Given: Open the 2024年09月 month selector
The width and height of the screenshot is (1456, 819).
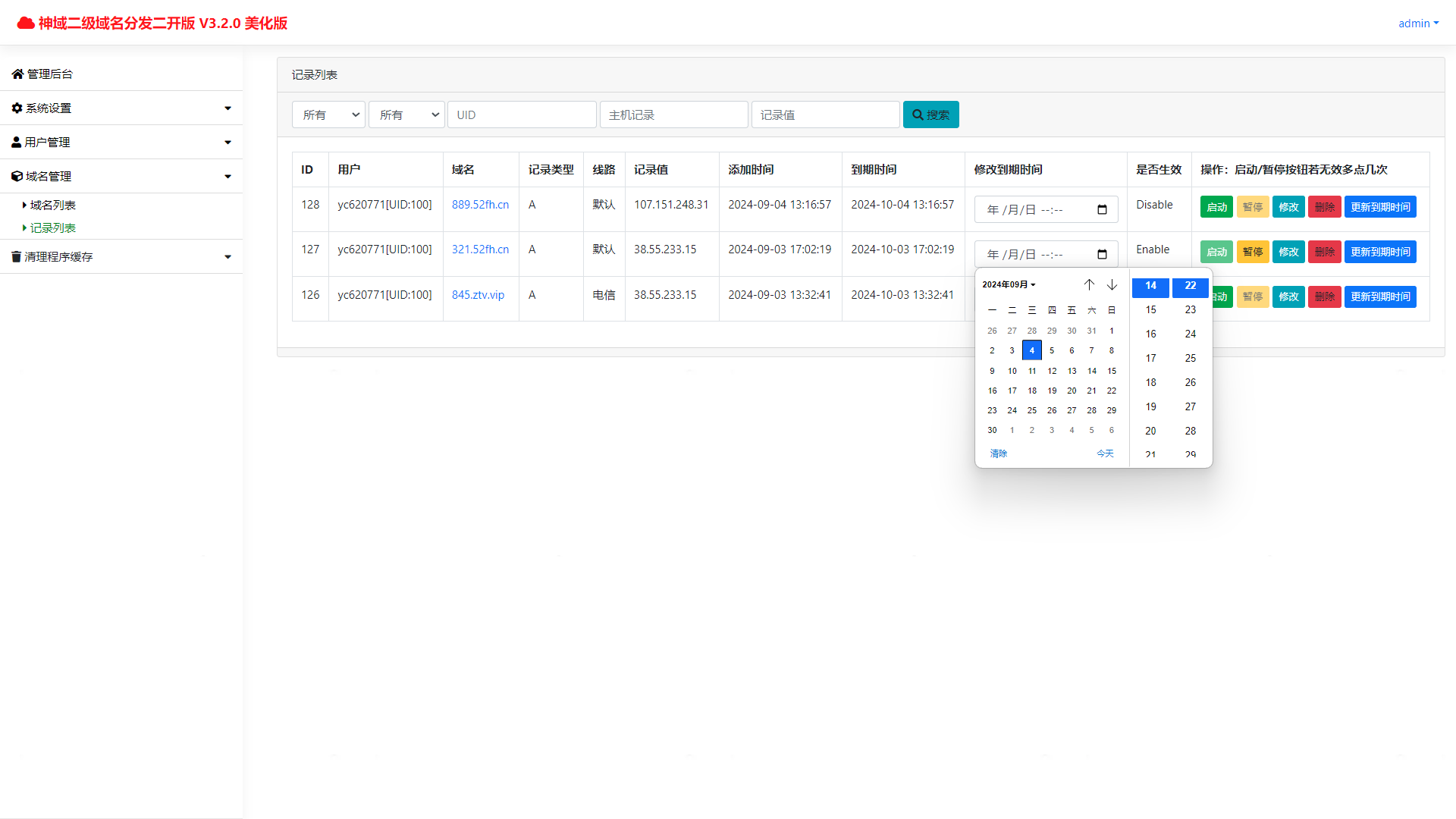Looking at the screenshot, I should [1009, 284].
